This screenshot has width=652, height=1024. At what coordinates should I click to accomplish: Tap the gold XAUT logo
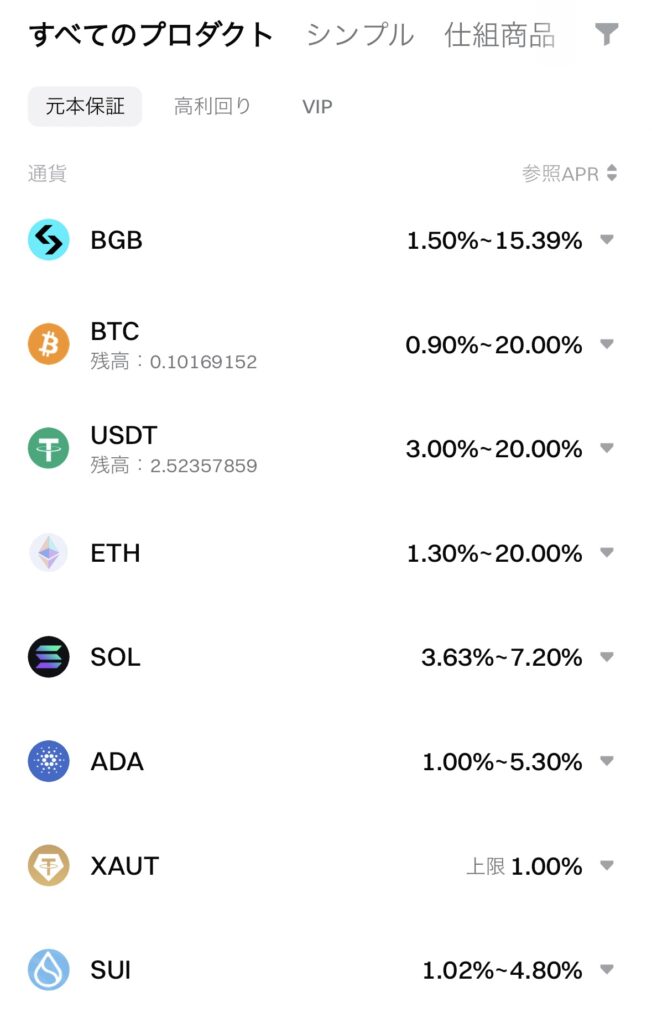click(x=48, y=865)
